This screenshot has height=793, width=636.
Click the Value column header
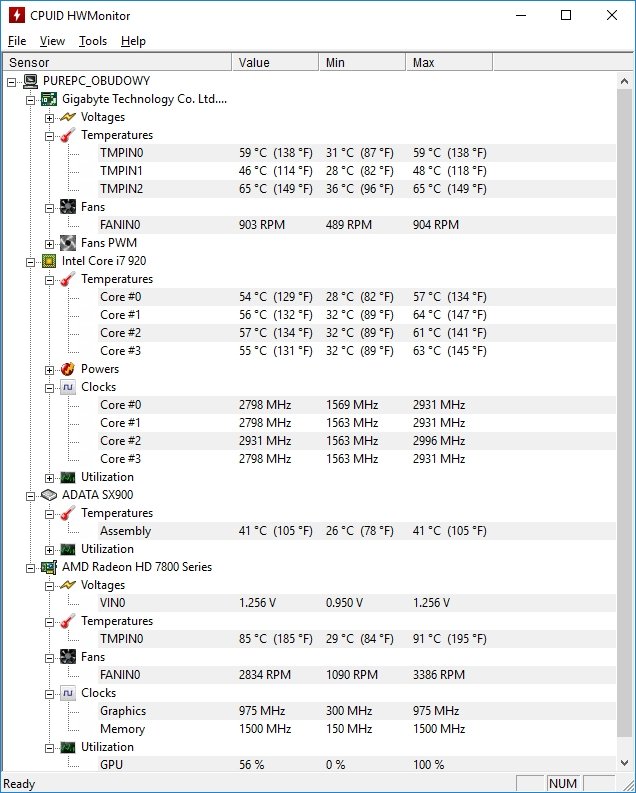276,62
